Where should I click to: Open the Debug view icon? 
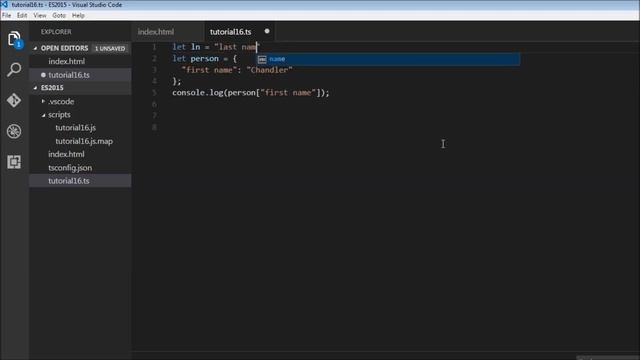pyautogui.click(x=14, y=131)
